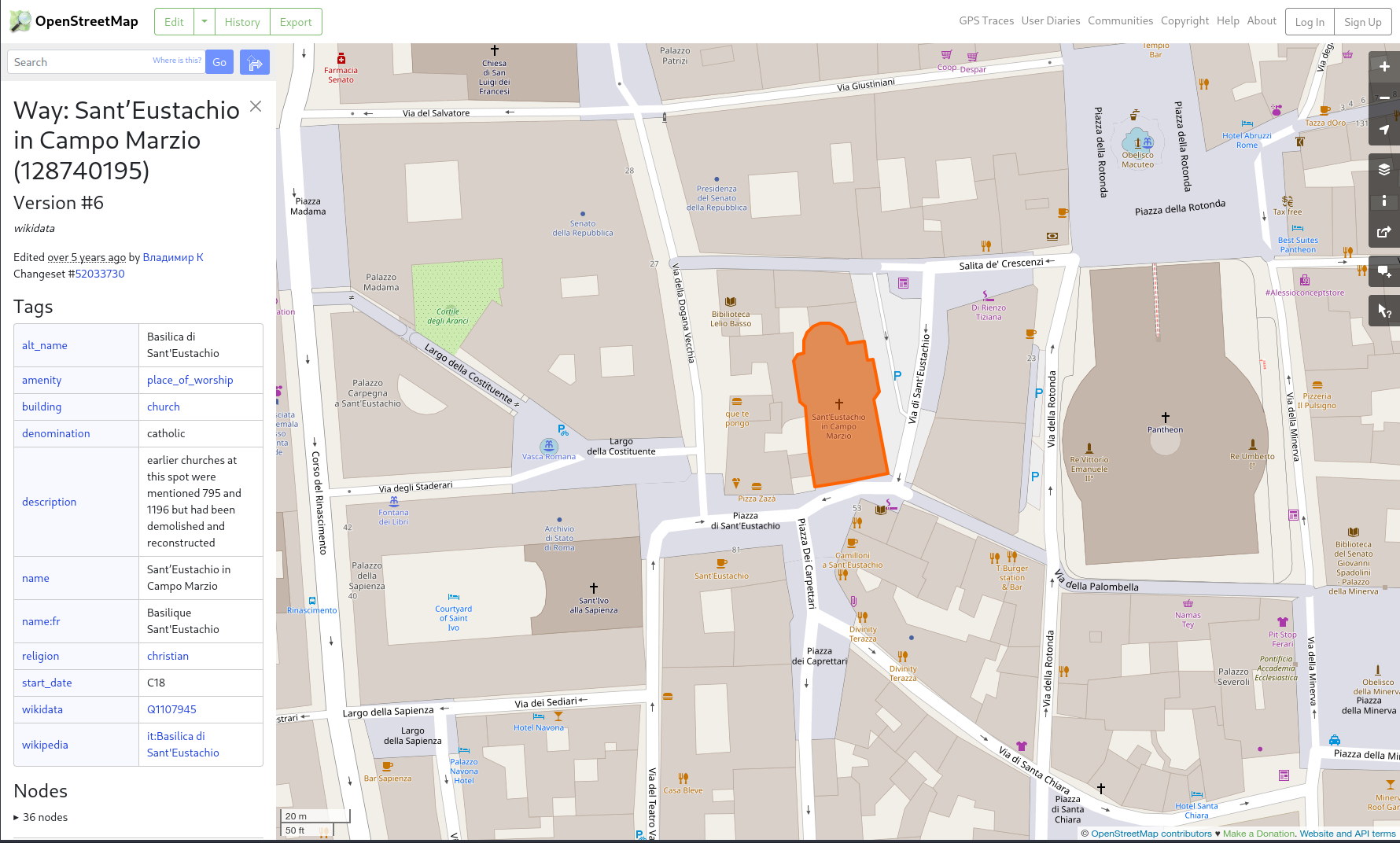Select the description text 'earlier churches at'
The image size is (1400, 843).
pyautogui.click(x=192, y=460)
